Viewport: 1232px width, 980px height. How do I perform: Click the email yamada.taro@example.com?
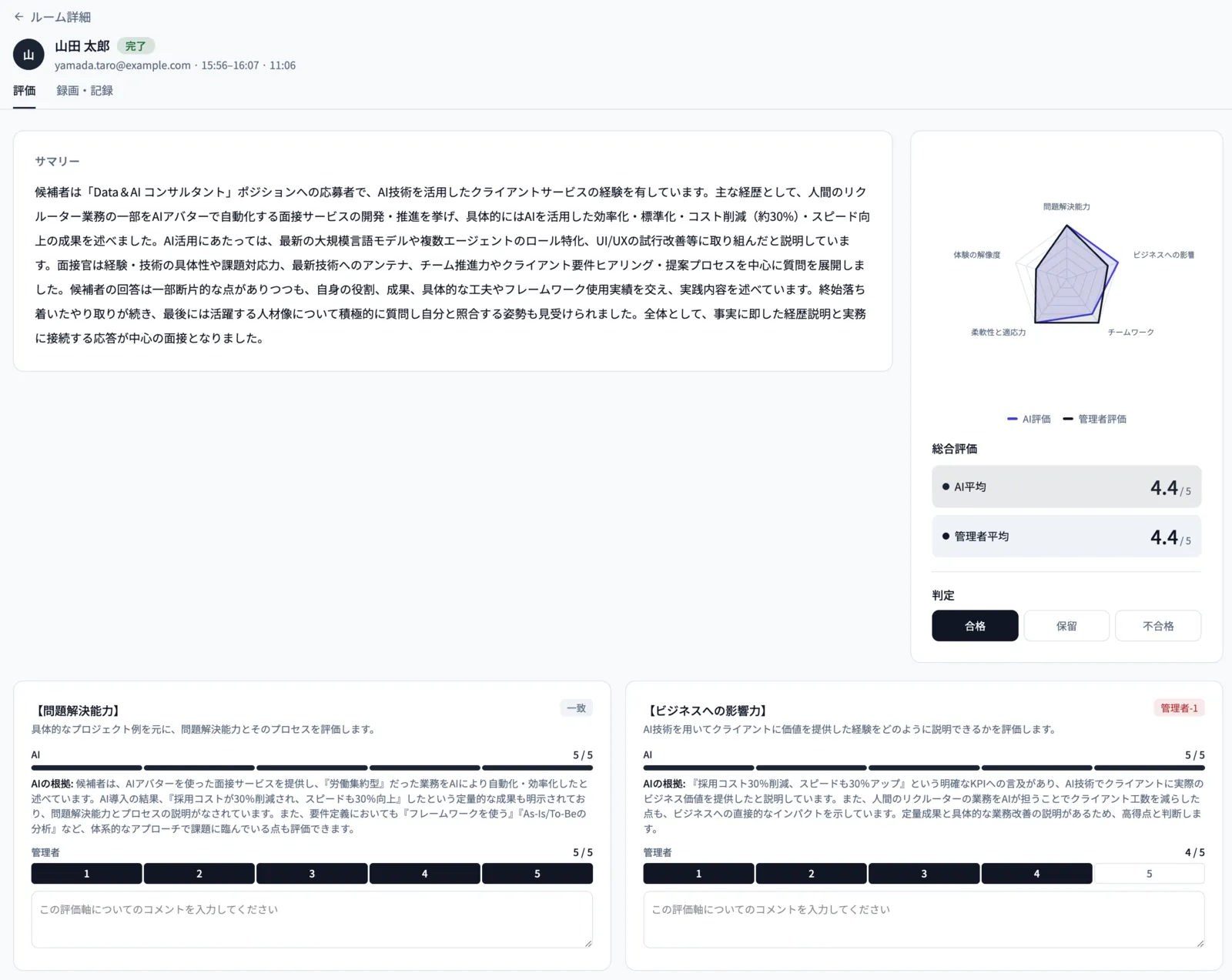(x=122, y=65)
